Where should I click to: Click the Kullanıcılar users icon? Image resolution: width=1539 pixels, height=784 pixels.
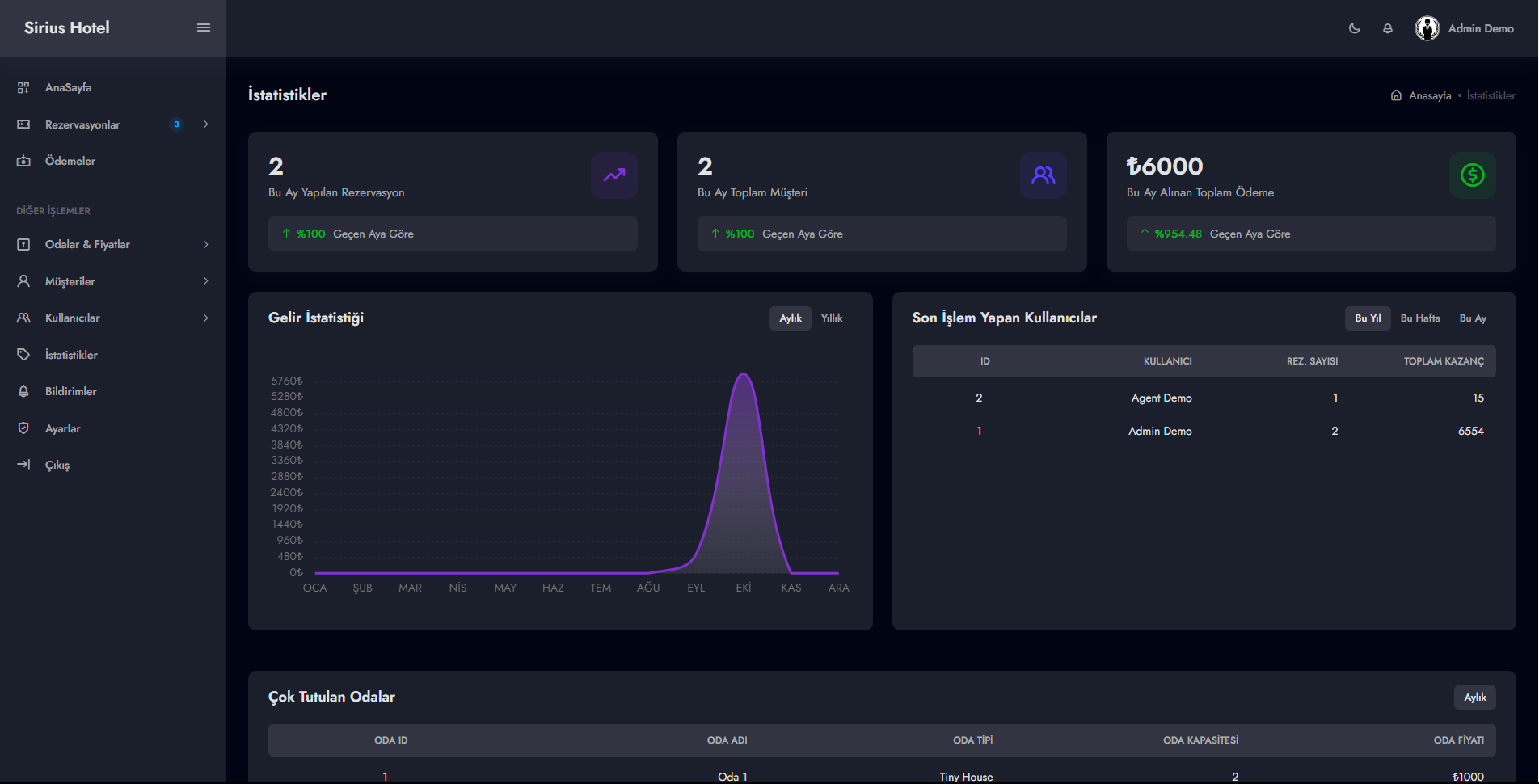23,318
